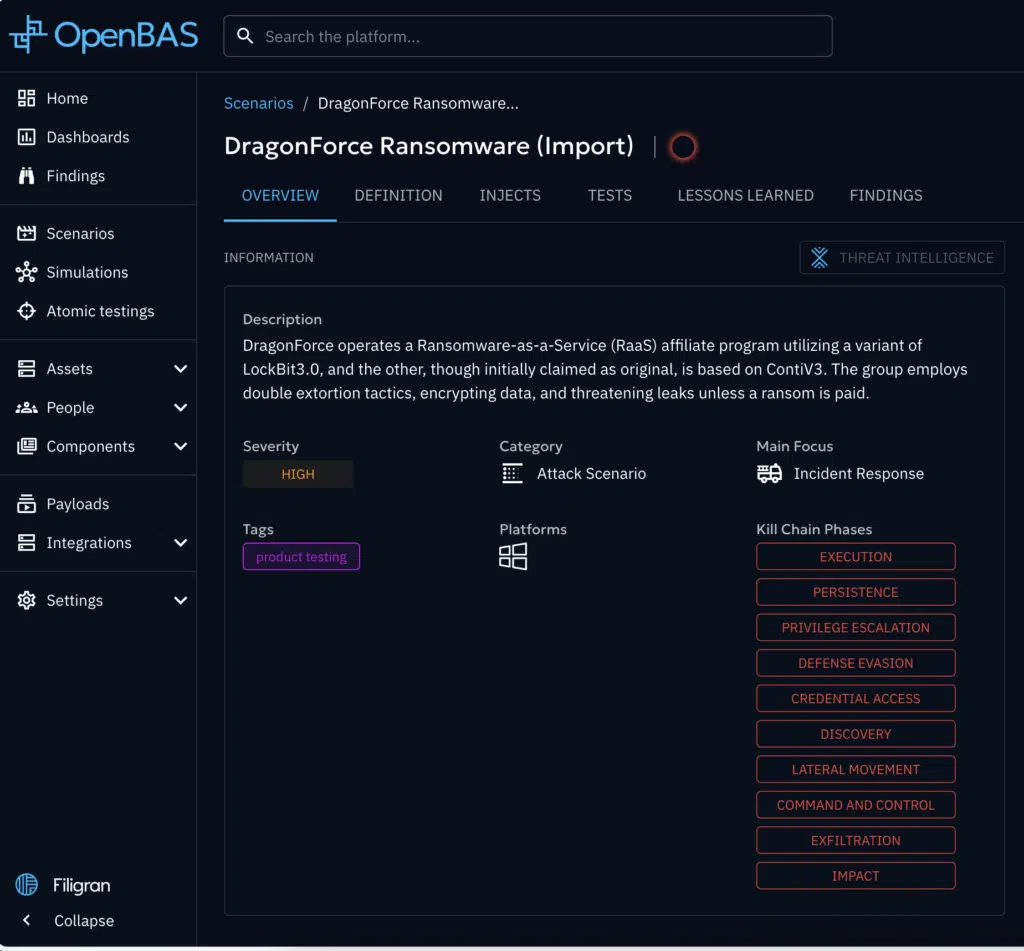The width and height of the screenshot is (1024, 951).
Task: Click the Atomic testings crosshair icon
Action: tap(27, 311)
